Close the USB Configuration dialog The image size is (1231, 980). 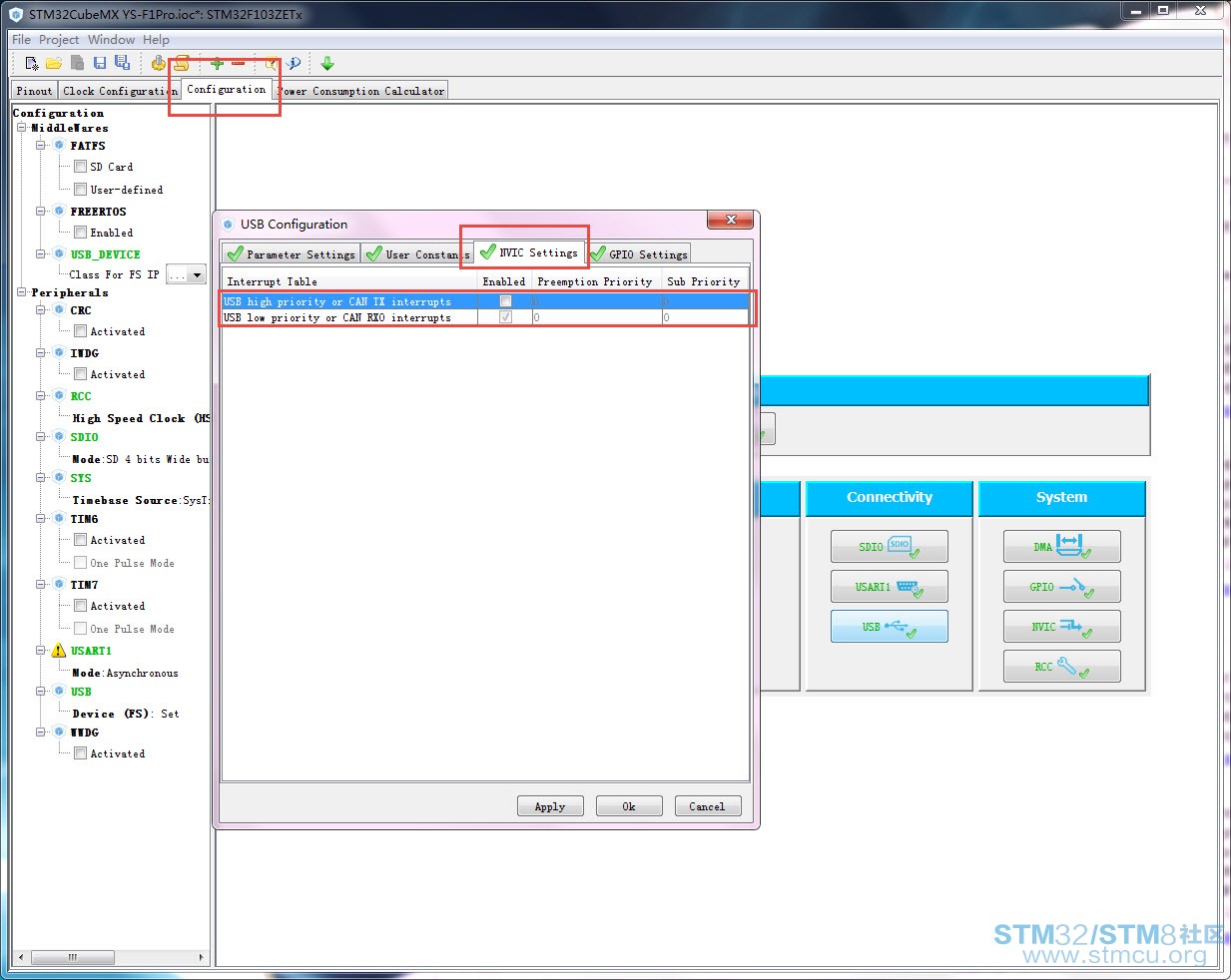click(732, 220)
